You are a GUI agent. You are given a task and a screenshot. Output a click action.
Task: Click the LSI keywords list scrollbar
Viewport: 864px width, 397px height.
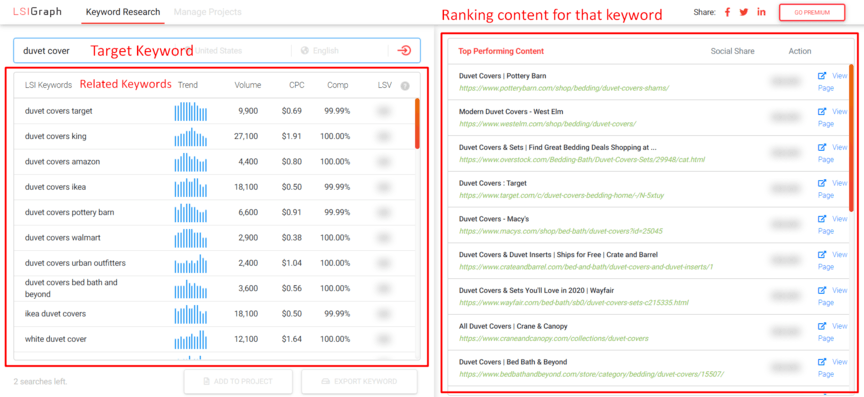pos(417,124)
